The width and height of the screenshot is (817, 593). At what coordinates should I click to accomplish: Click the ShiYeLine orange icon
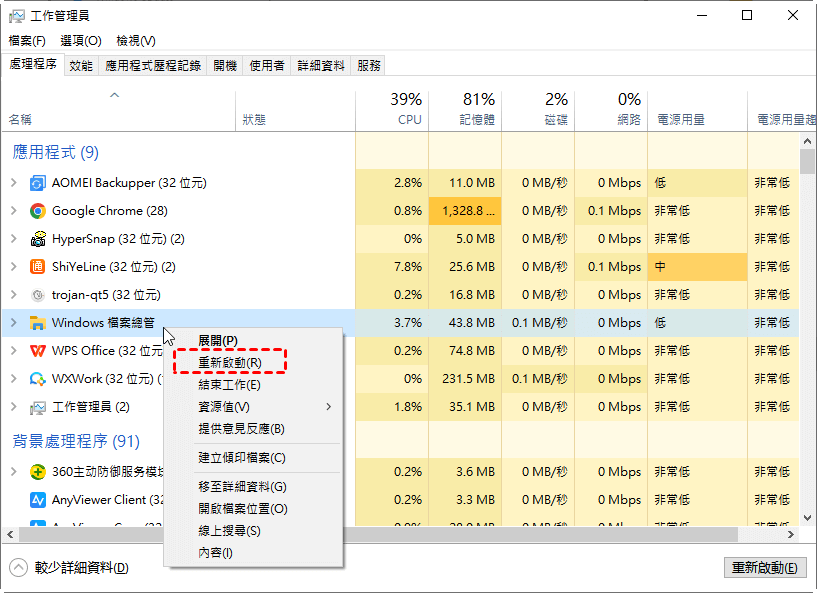point(38,267)
